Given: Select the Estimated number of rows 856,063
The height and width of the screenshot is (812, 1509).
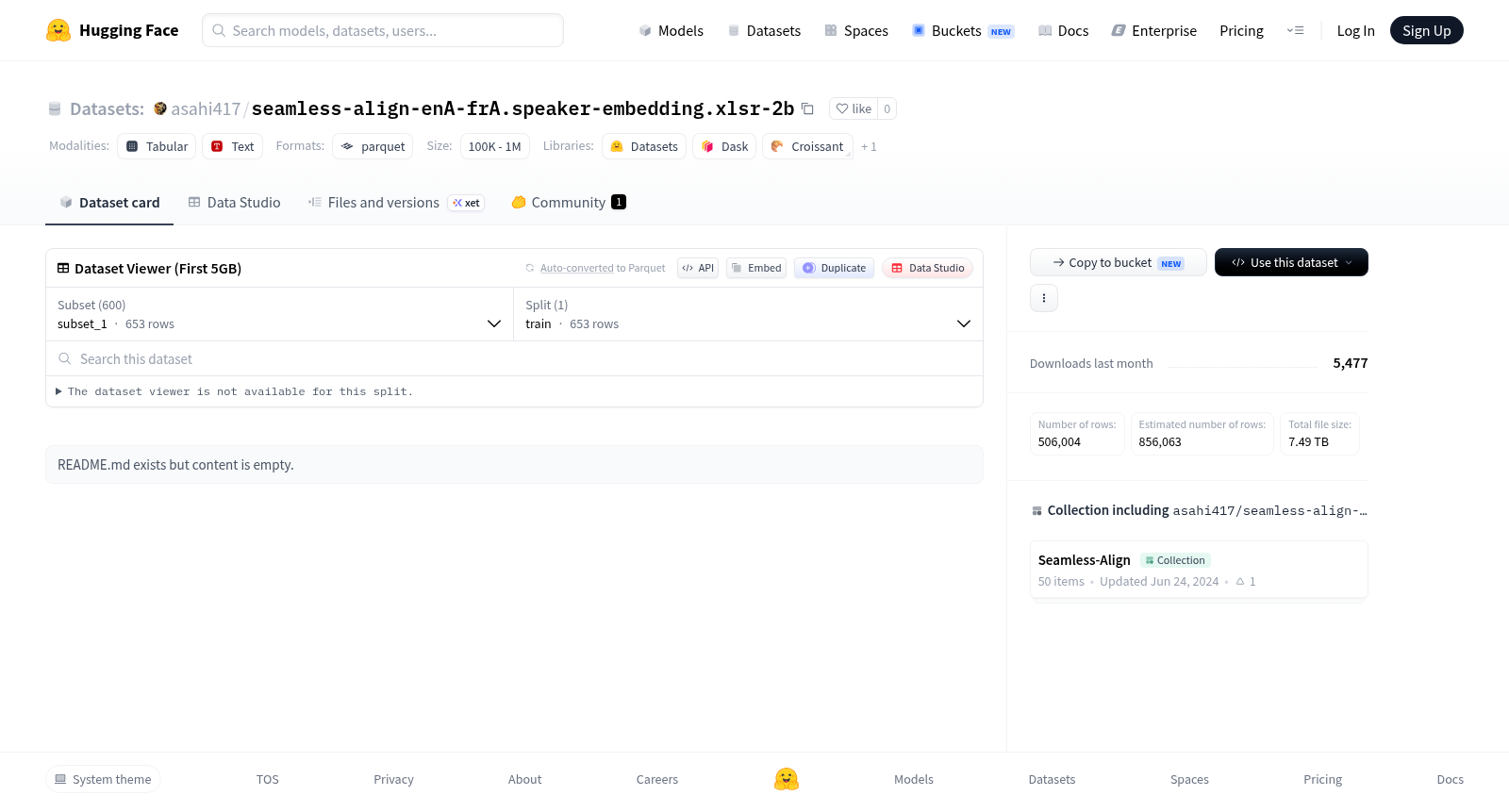Looking at the screenshot, I should click(1159, 442).
